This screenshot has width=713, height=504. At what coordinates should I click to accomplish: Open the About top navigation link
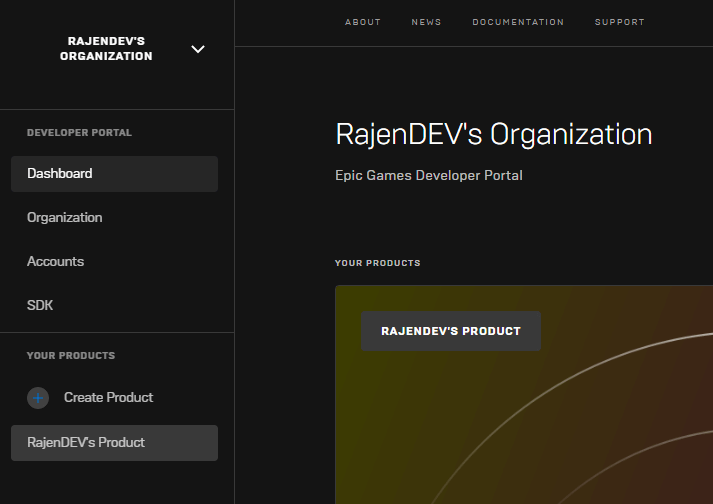(x=362, y=22)
